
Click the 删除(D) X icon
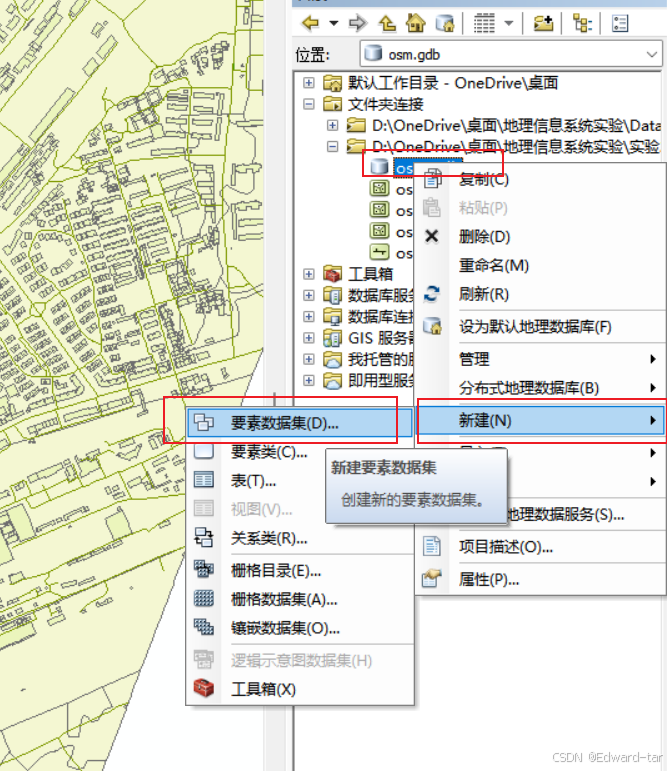(432, 237)
